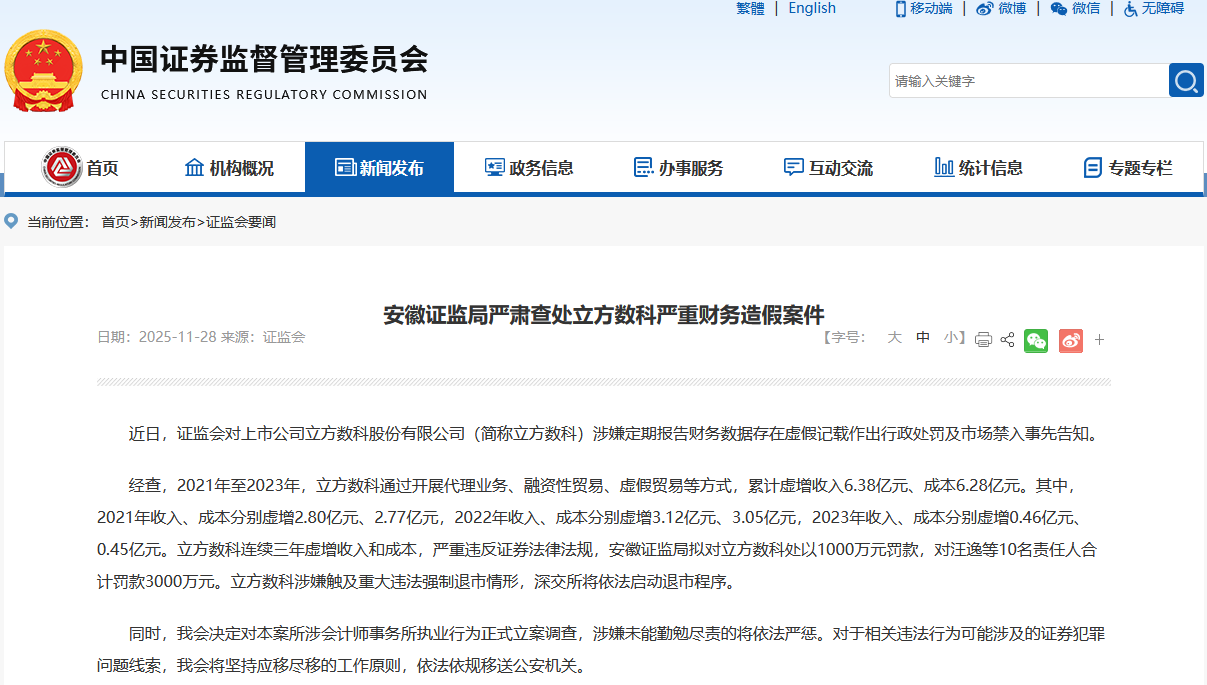The width and height of the screenshot is (1207, 685).
Task: Open the CSRC national emblem logo
Action: (x=43, y=70)
